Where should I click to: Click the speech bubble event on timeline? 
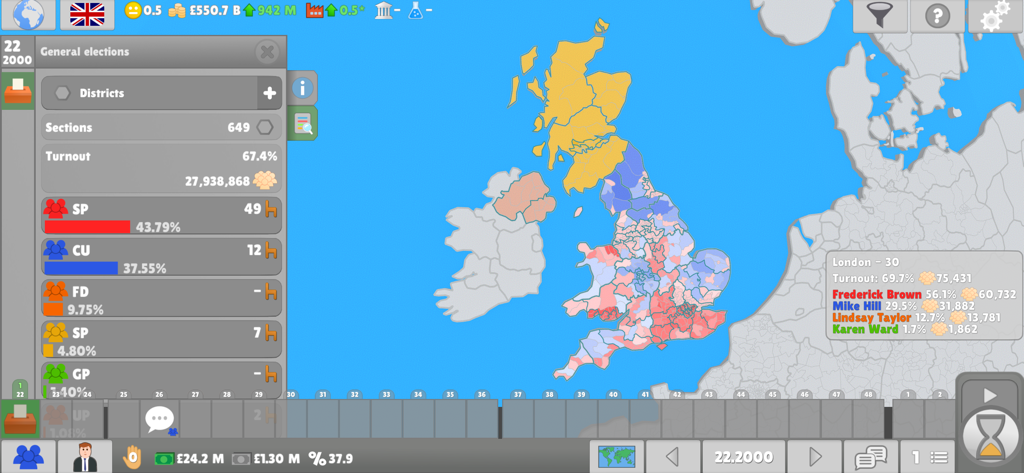pos(160,419)
